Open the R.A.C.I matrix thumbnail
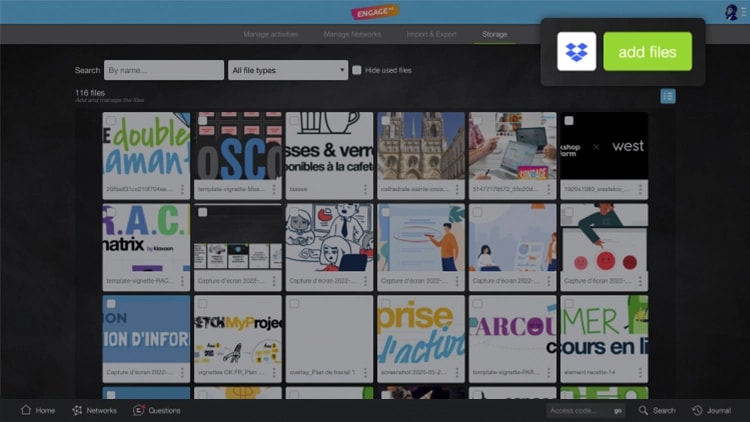The width and height of the screenshot is (750, 422). pos(146,238)
